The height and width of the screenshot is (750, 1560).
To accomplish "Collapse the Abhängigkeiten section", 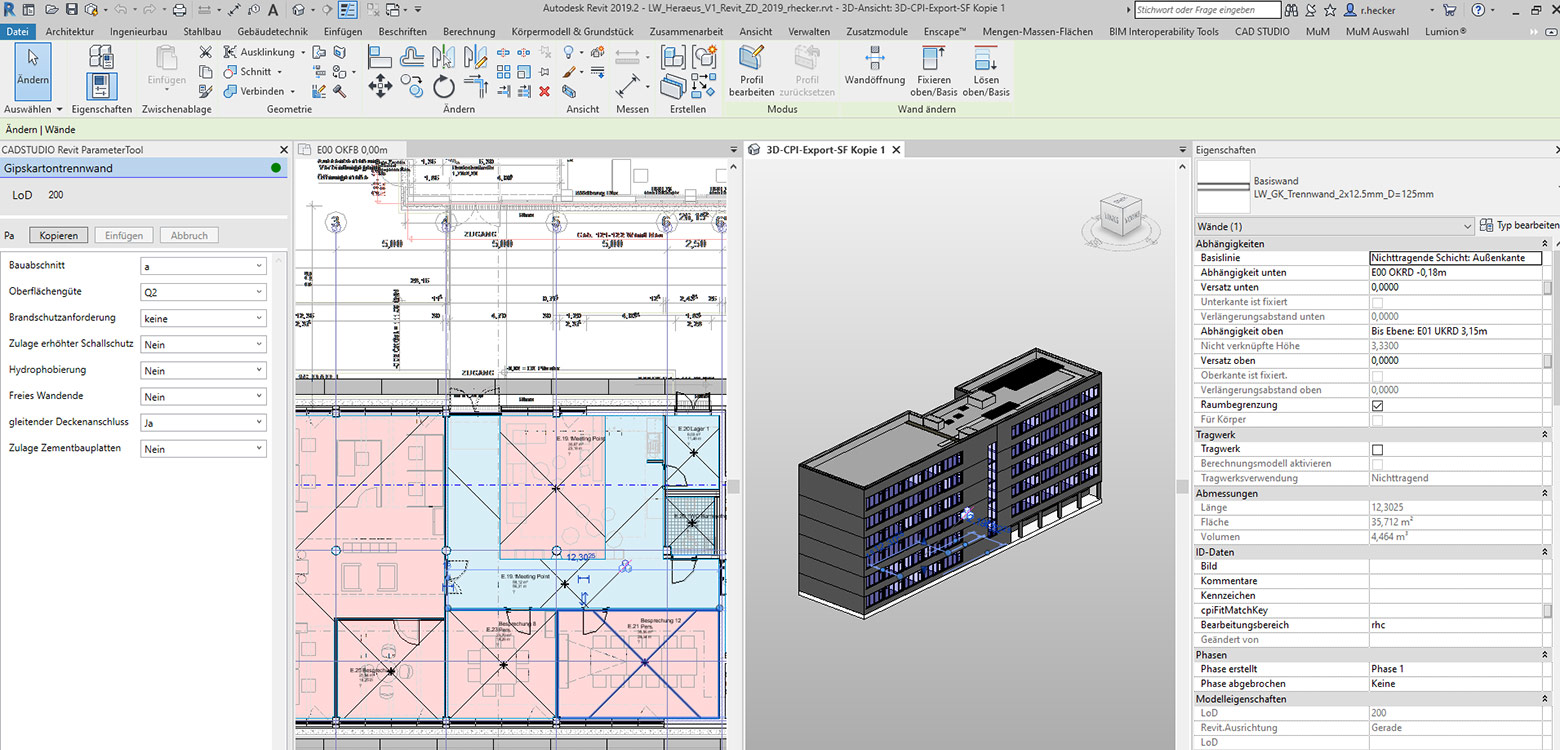I will click(1546, 243).
